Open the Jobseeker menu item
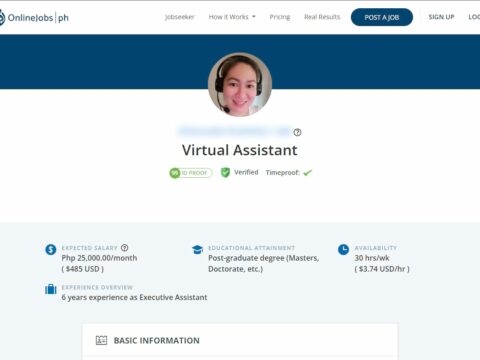 click(x=180, y=17)
